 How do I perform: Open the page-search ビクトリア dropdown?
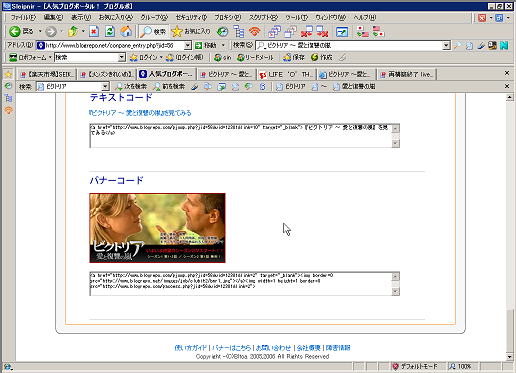click(x=105, y=87)
